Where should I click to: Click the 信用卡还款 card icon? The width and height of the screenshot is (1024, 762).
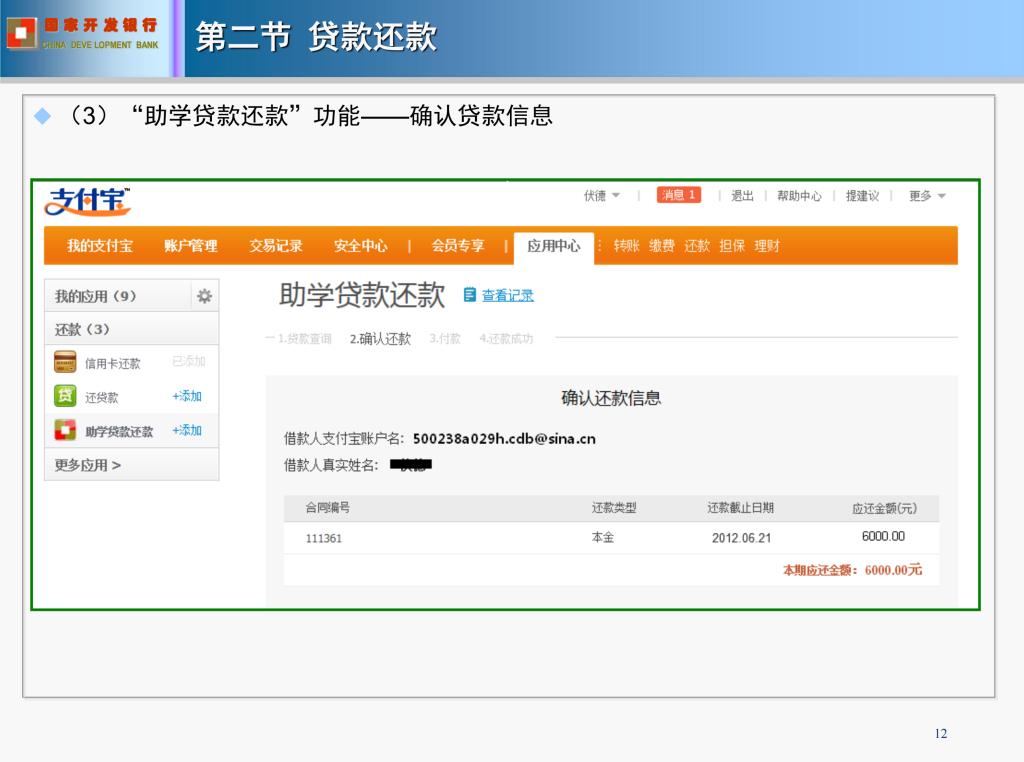tap(65, 362)
